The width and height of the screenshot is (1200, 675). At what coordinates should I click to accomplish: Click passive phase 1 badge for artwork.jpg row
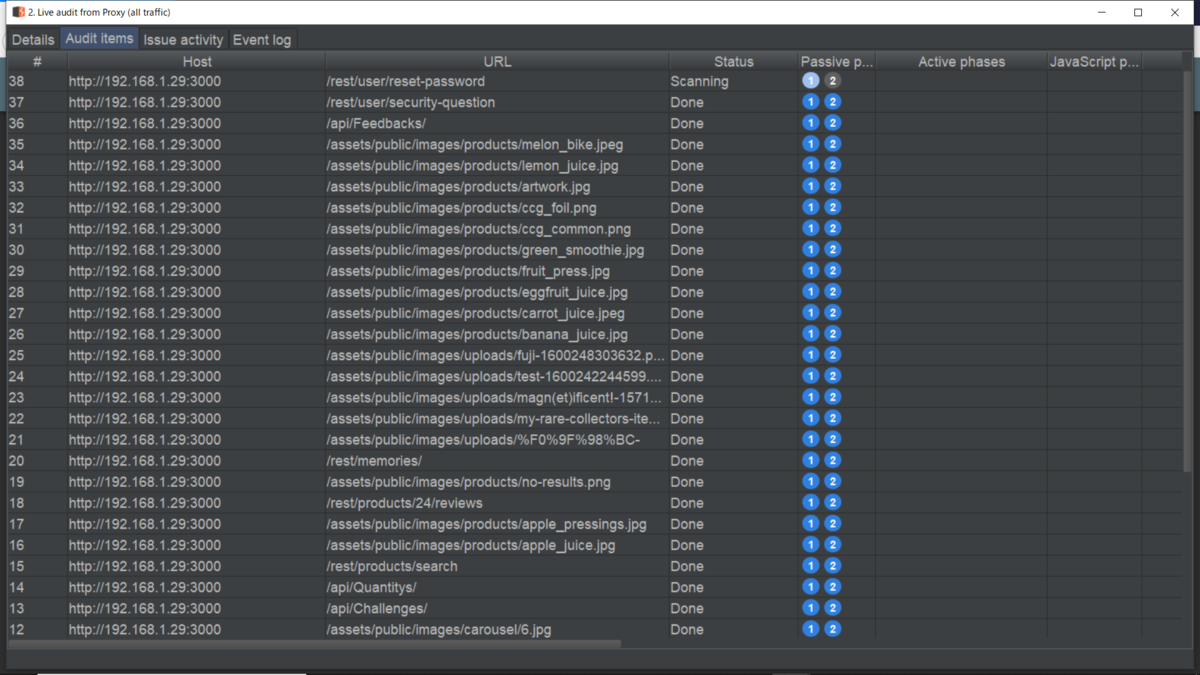coord(810,186)
